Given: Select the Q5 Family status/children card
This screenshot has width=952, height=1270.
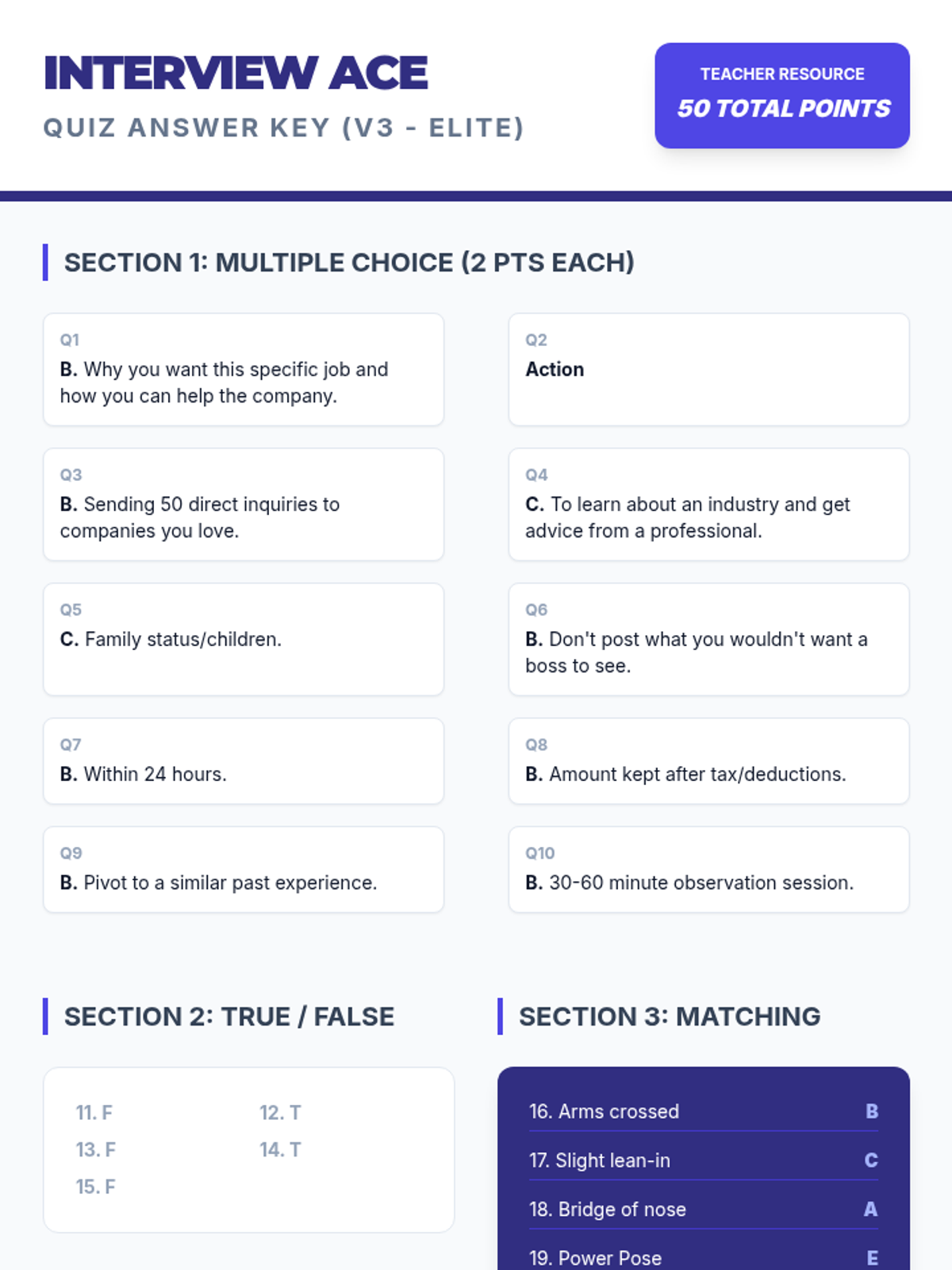Looking at the screenshot, I should [243, 640].
